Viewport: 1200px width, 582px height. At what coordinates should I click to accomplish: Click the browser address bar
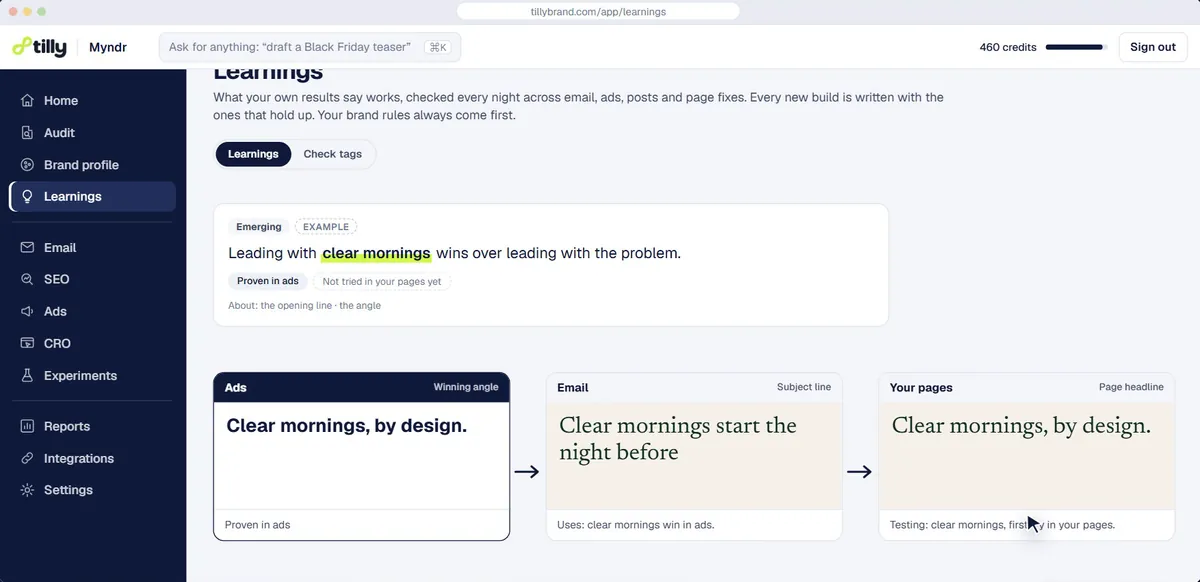point(598,12)
